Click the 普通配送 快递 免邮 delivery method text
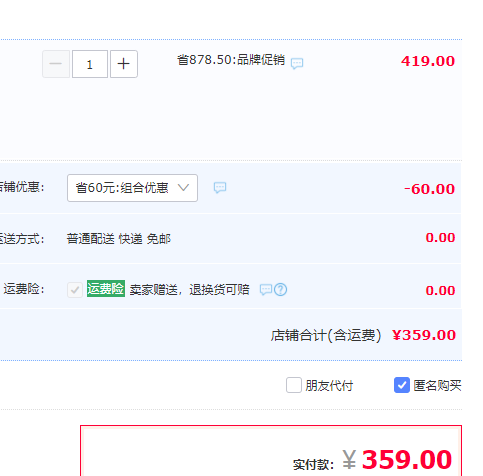The width and height of the screenshot is (483, 476). (119, 239)
